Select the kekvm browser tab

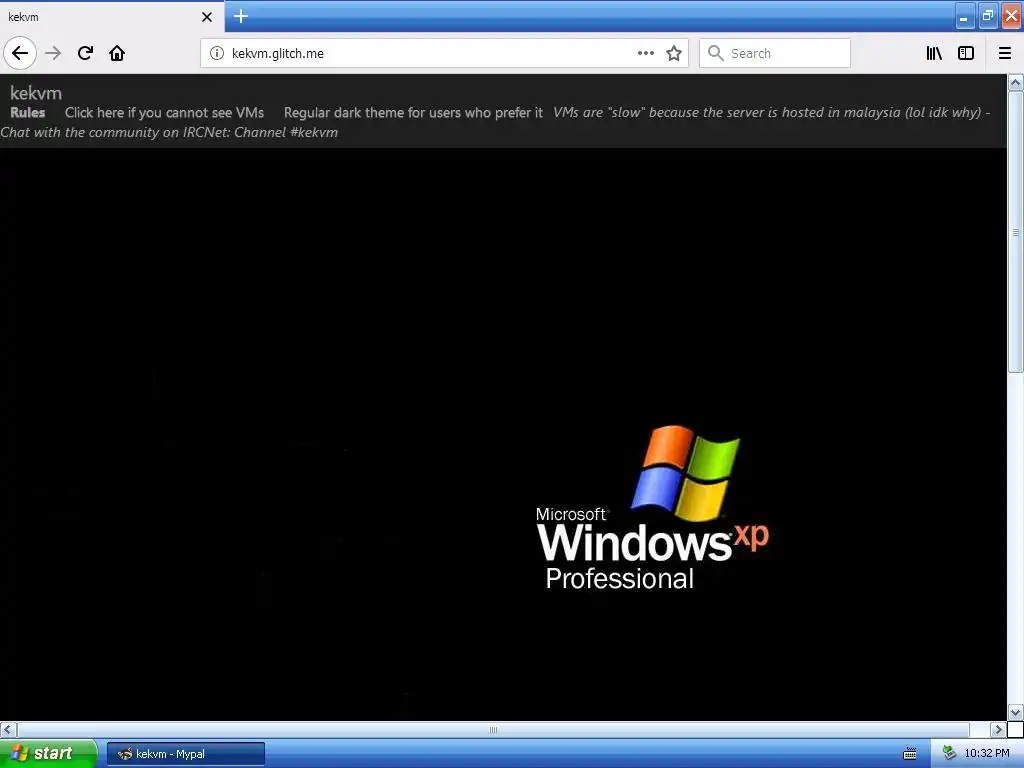pyautogui.click(x=112, y=17)
